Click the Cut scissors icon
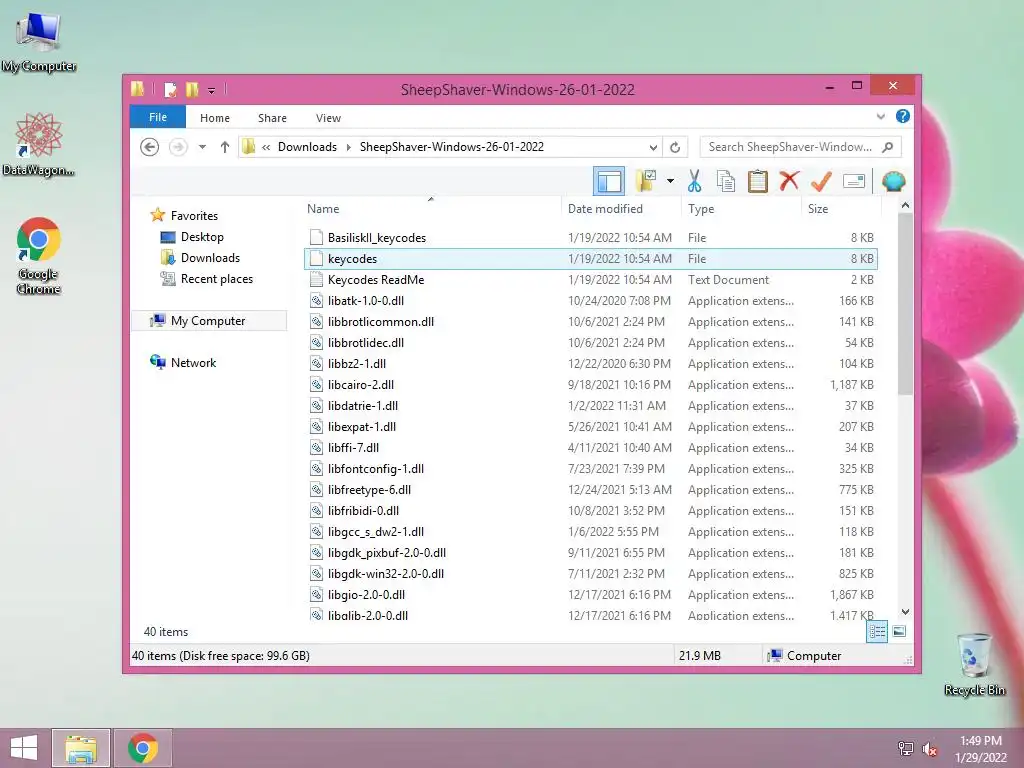Image resolution: width=1024 pixels, height=768 pixels. [694, 181]
